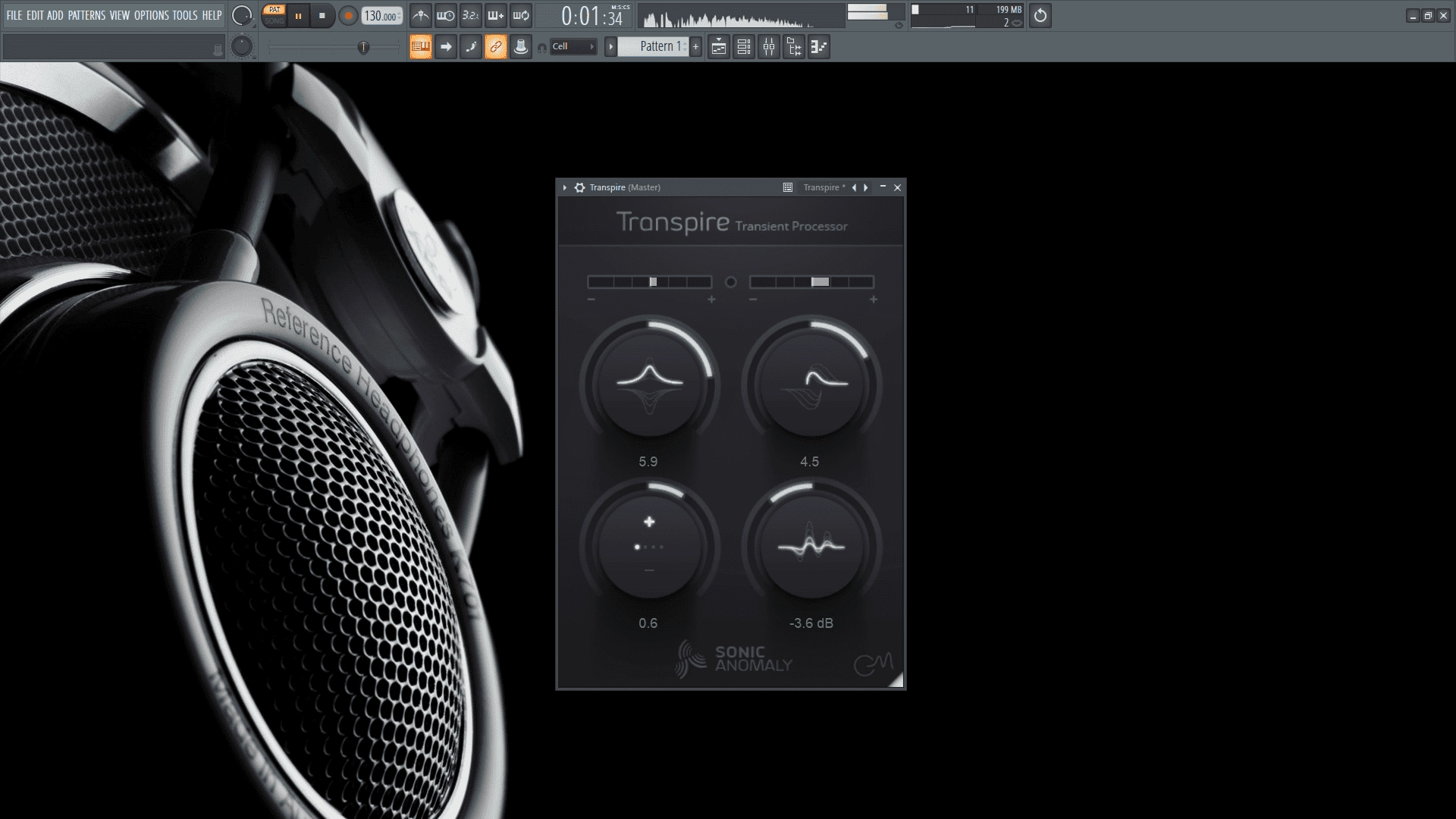The width and height of the screenshot is (1456, 819).
Task: Toggle blend recording overdub icon
Action: point(495,15)
